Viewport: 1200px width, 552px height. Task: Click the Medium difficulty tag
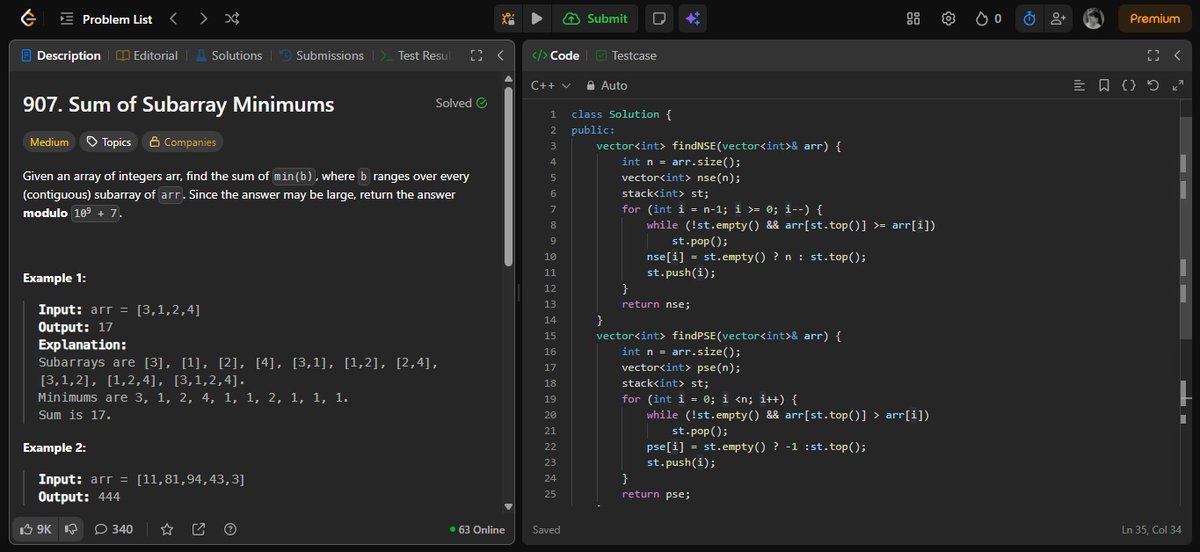click(x=49, y=142)
